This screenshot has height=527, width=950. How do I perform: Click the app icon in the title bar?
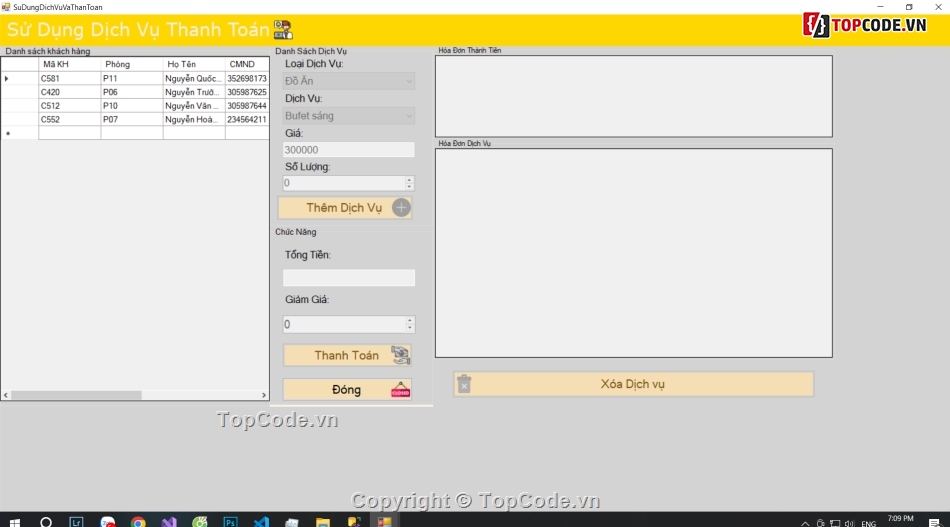click(x=6, y=7)
